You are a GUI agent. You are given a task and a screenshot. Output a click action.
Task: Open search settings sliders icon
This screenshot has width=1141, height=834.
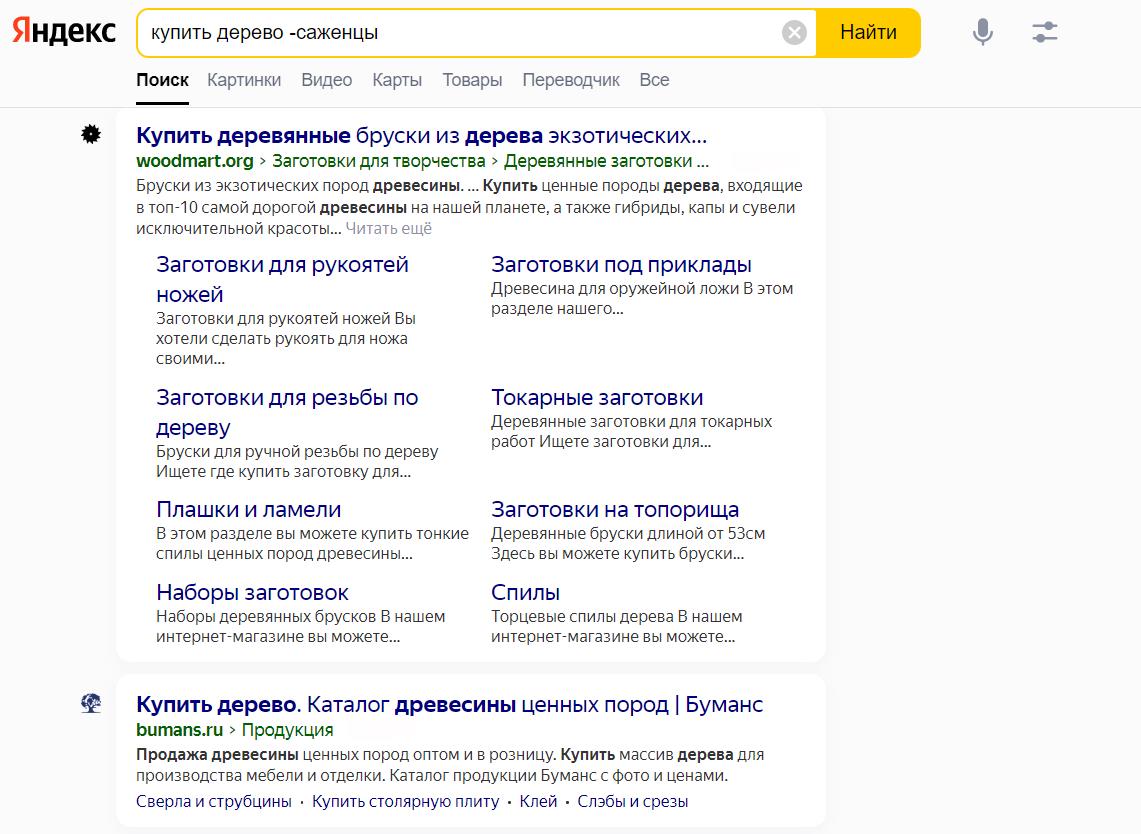[x=1044, y=32]
